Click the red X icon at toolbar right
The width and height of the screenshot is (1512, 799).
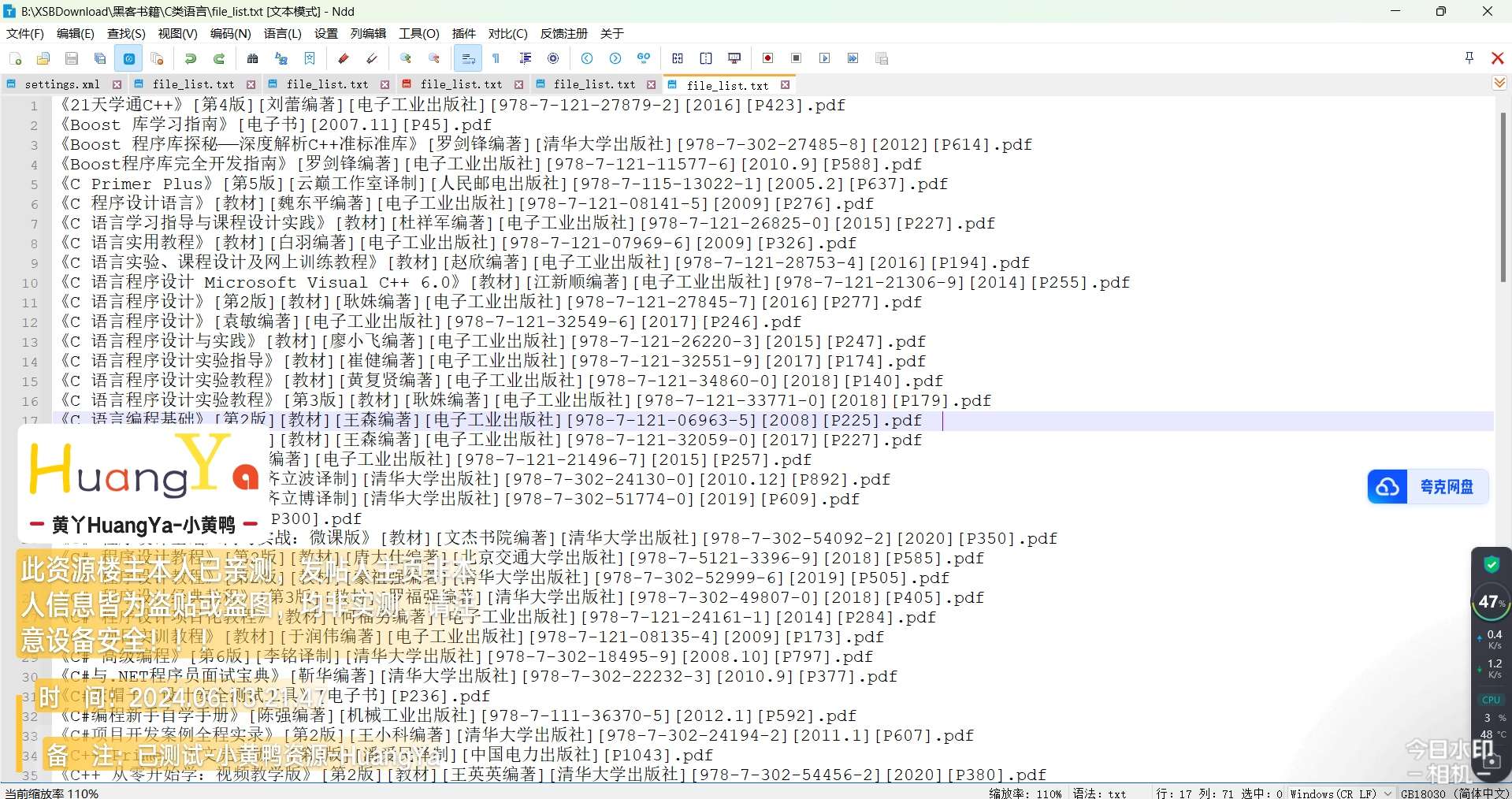(1497, 58)
